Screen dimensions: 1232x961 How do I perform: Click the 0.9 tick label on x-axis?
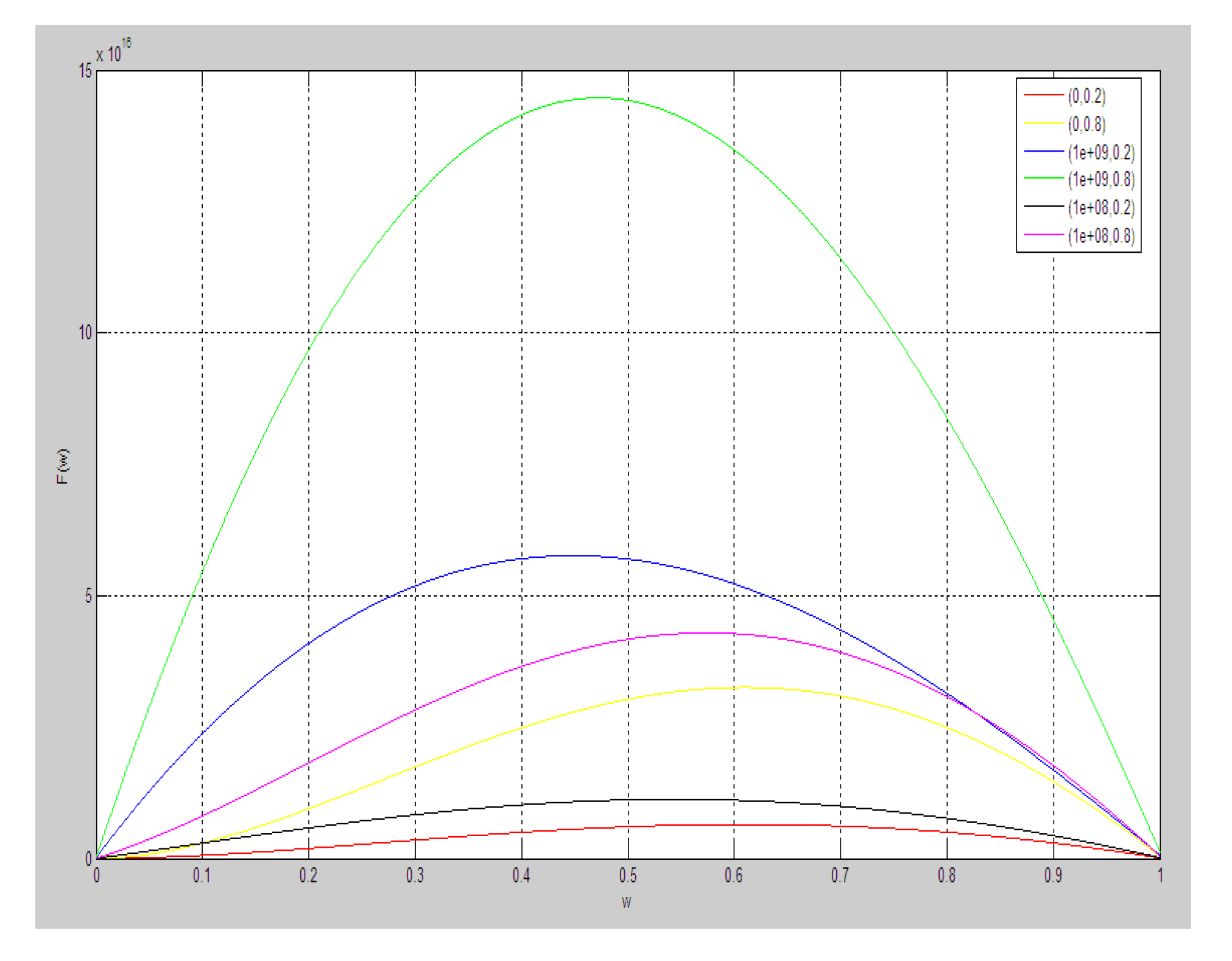(1053, 876)
